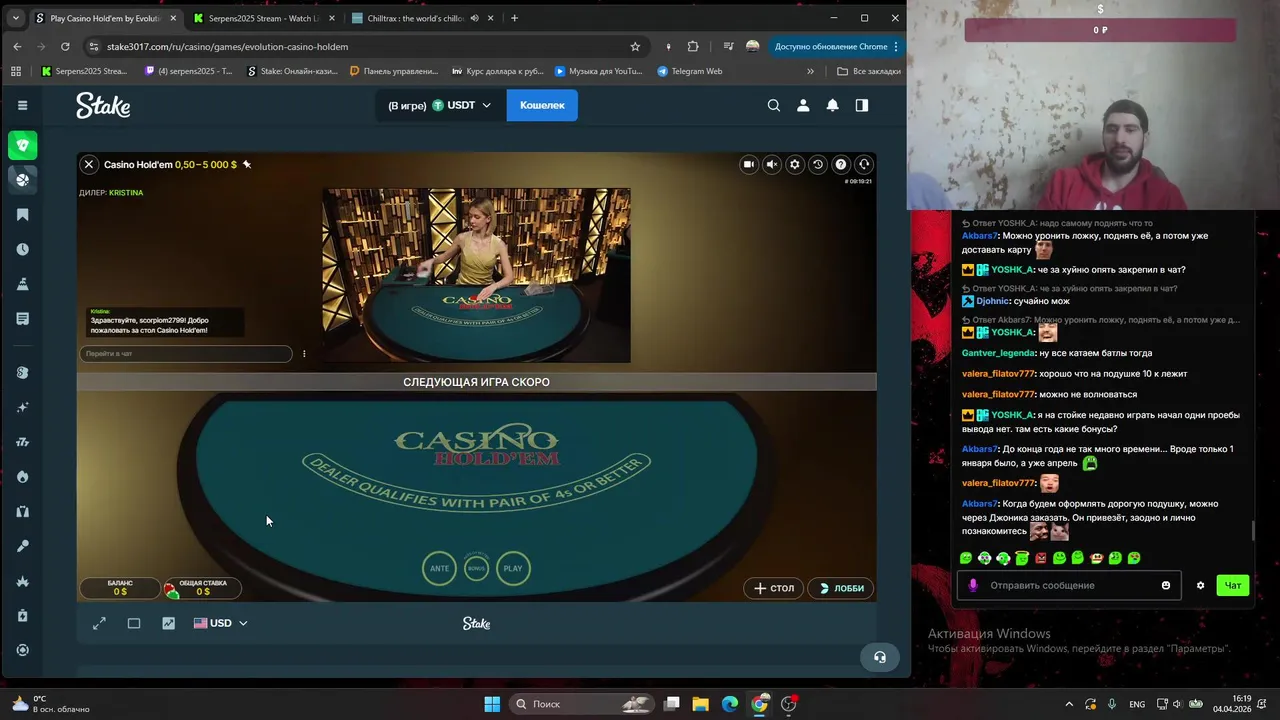Open the dealer chat three-dot options
Screen dimensions: 1280x720
(x=304, y=354)
